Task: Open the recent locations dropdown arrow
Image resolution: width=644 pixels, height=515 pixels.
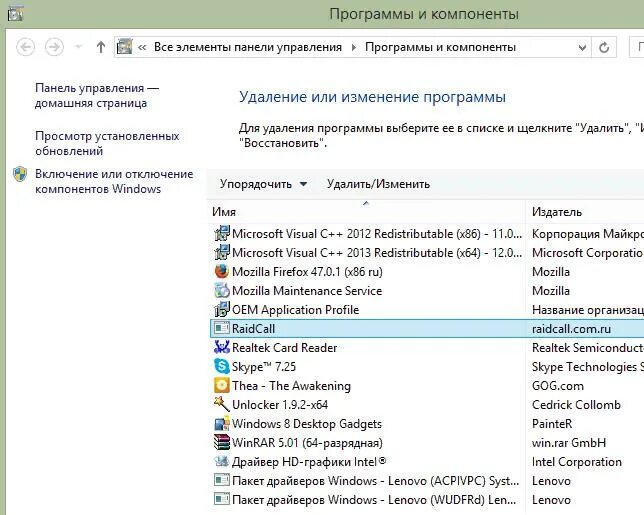Action: pyautogui.click(x=78, y=47)
